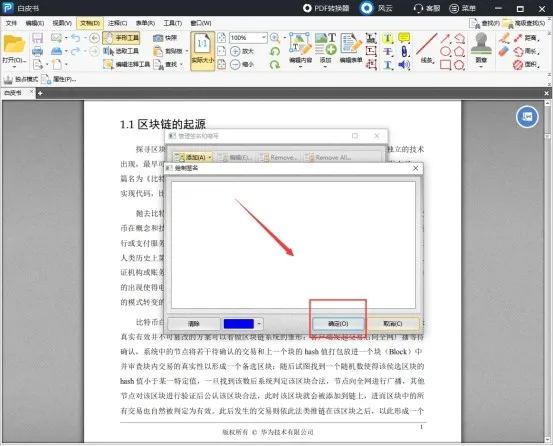Click the 快照 snapshot camera icon
Viewport: 553px width, 446px height.
(x=158, y=38)
